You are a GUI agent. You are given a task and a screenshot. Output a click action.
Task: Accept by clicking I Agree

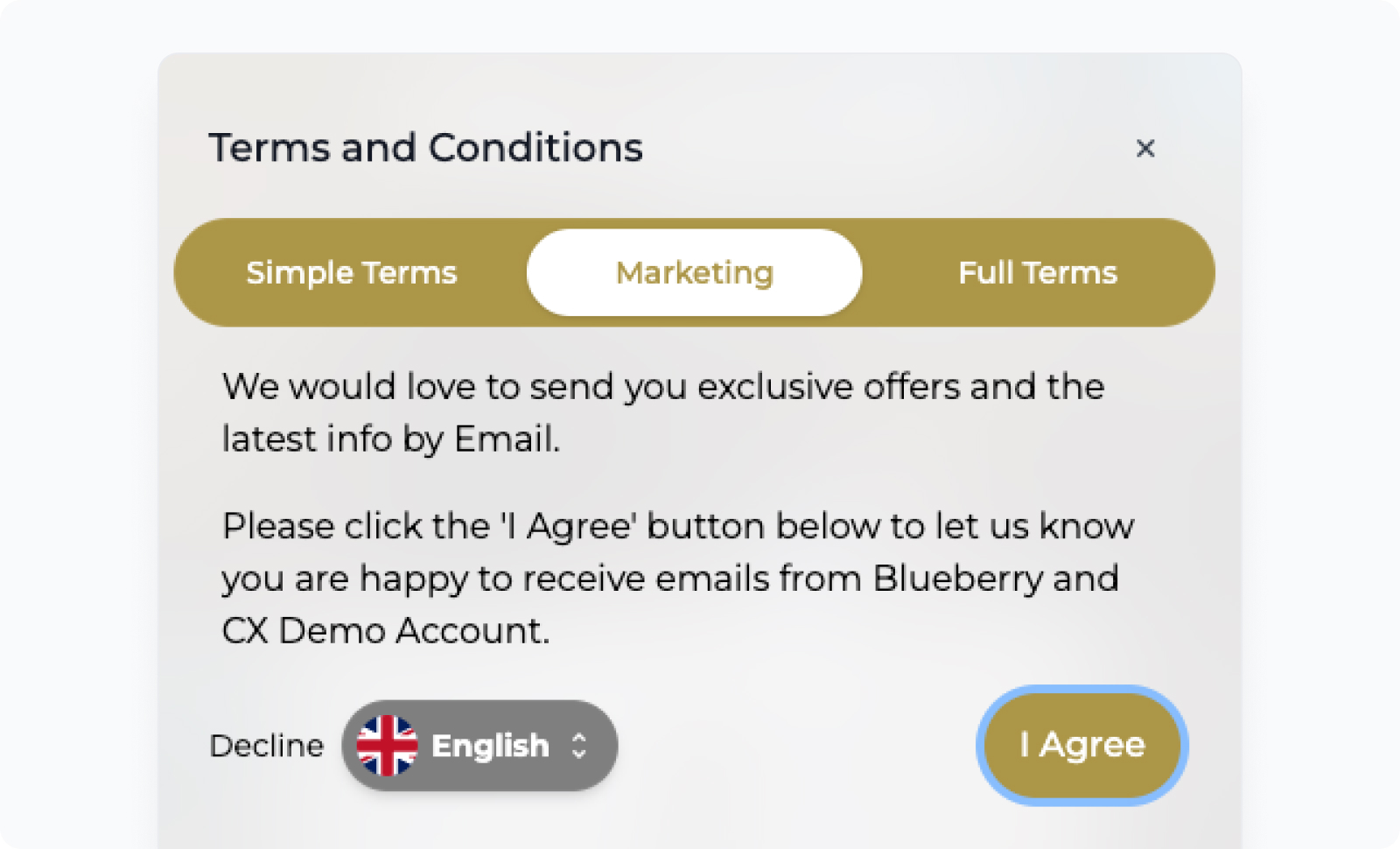coord(1082,745)
